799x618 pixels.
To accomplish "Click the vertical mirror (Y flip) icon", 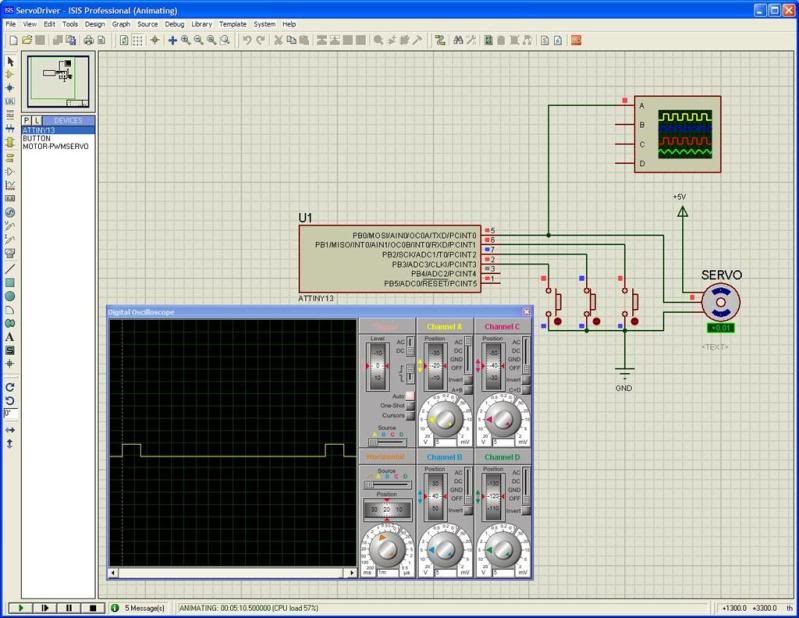I will [x=10, y=444].
